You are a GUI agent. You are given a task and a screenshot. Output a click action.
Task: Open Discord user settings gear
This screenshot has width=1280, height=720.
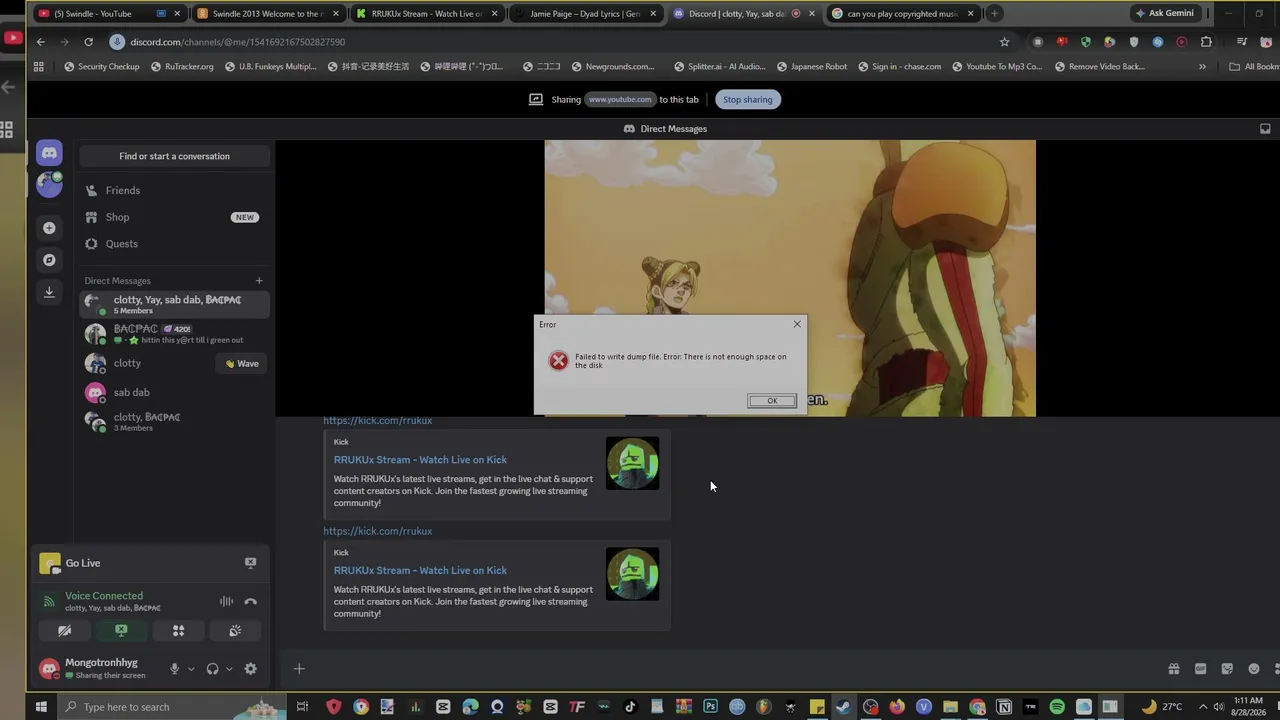point(250,669)
